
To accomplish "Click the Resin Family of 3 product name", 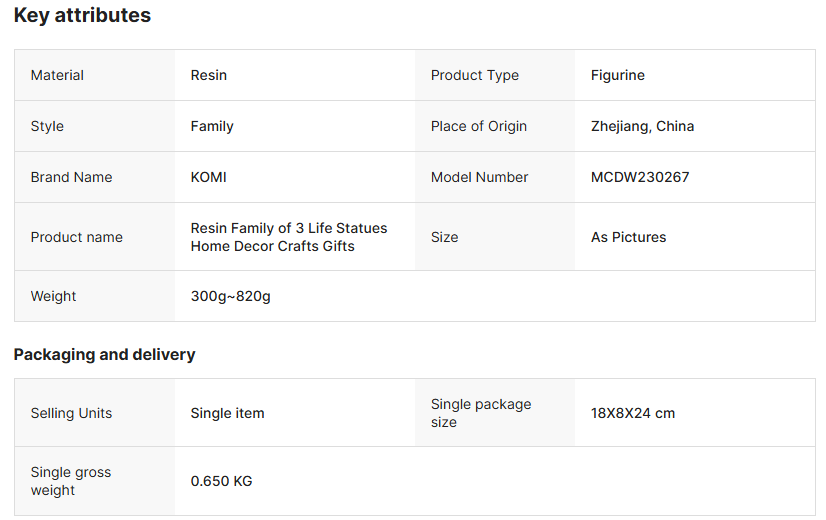I will 288,237.
